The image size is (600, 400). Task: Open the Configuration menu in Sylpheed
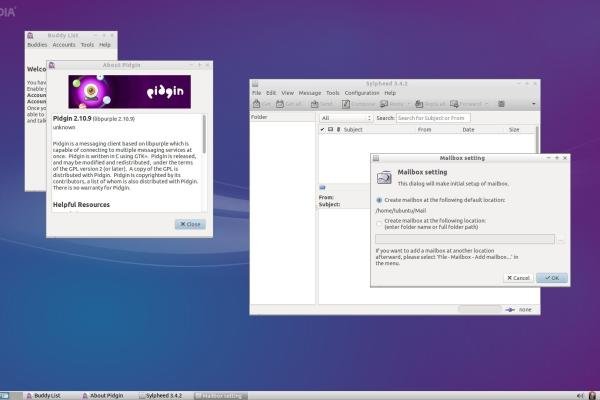tap(362, 93)
